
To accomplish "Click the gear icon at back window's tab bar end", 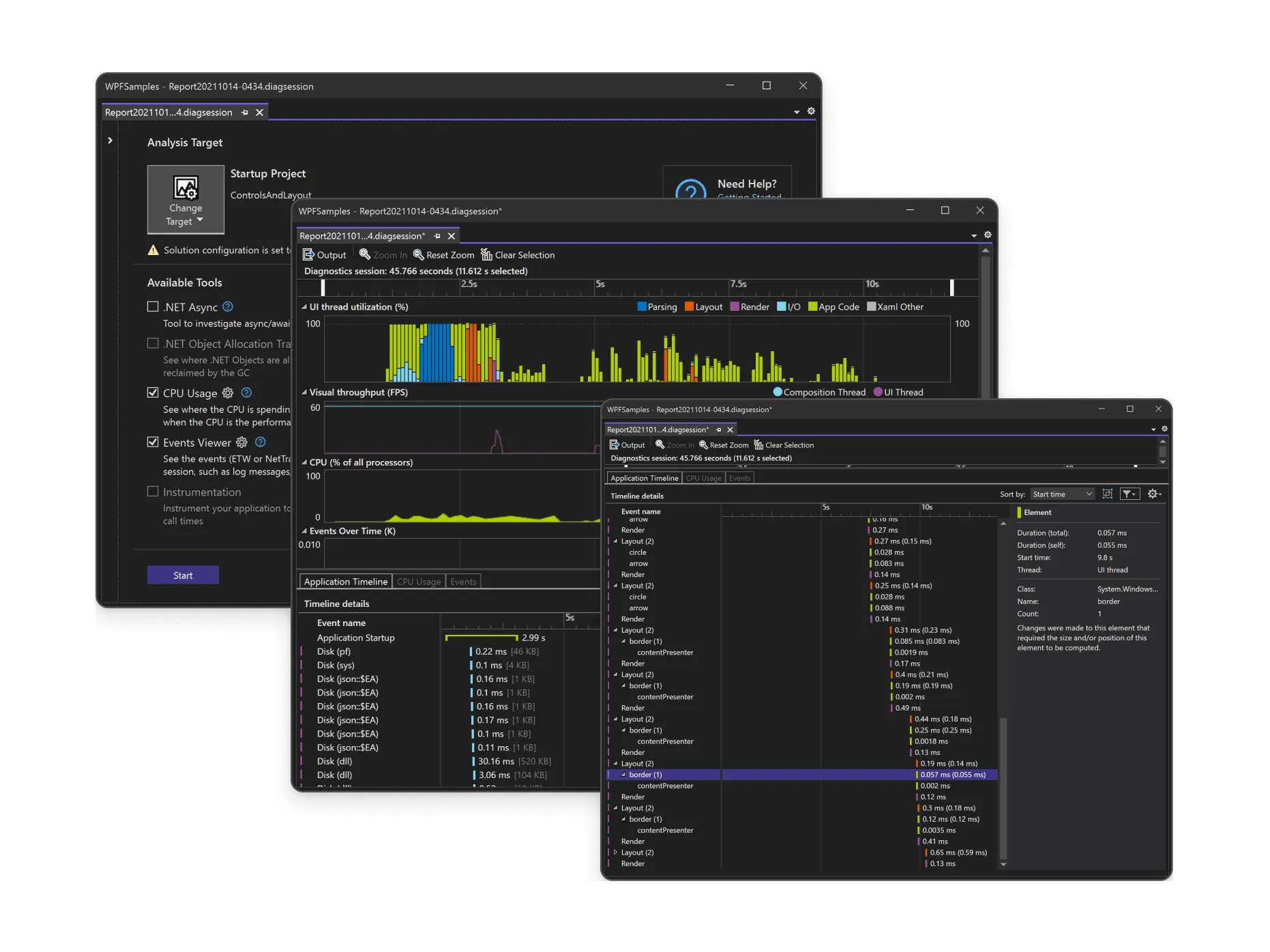I will [x=811, y=111].
